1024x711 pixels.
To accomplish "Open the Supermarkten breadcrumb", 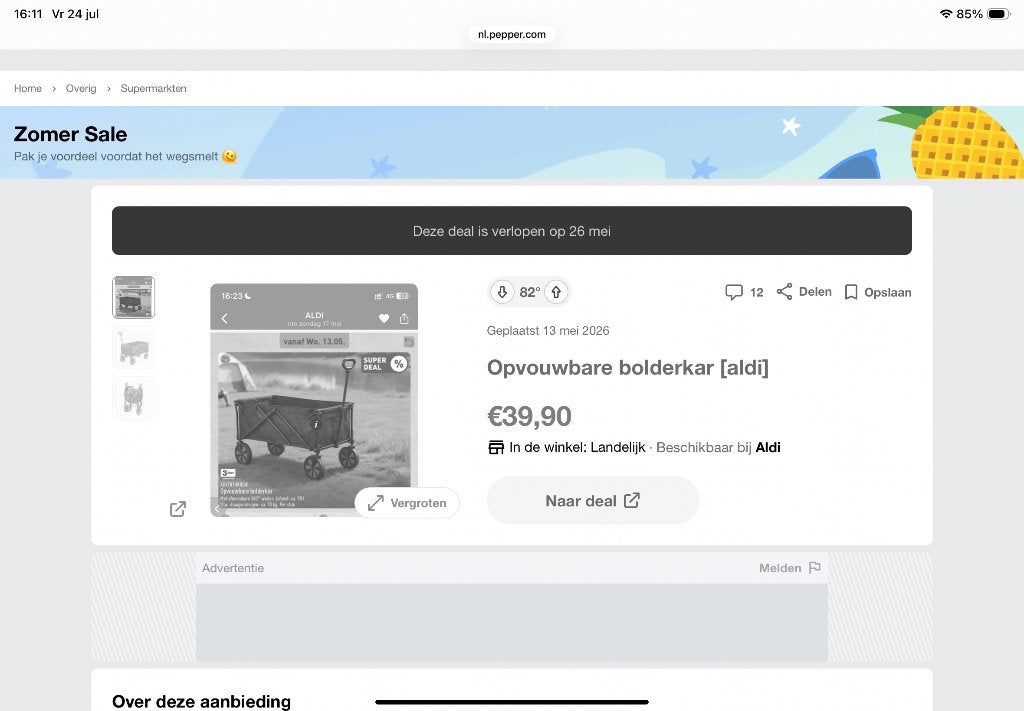I will (153, 88).
